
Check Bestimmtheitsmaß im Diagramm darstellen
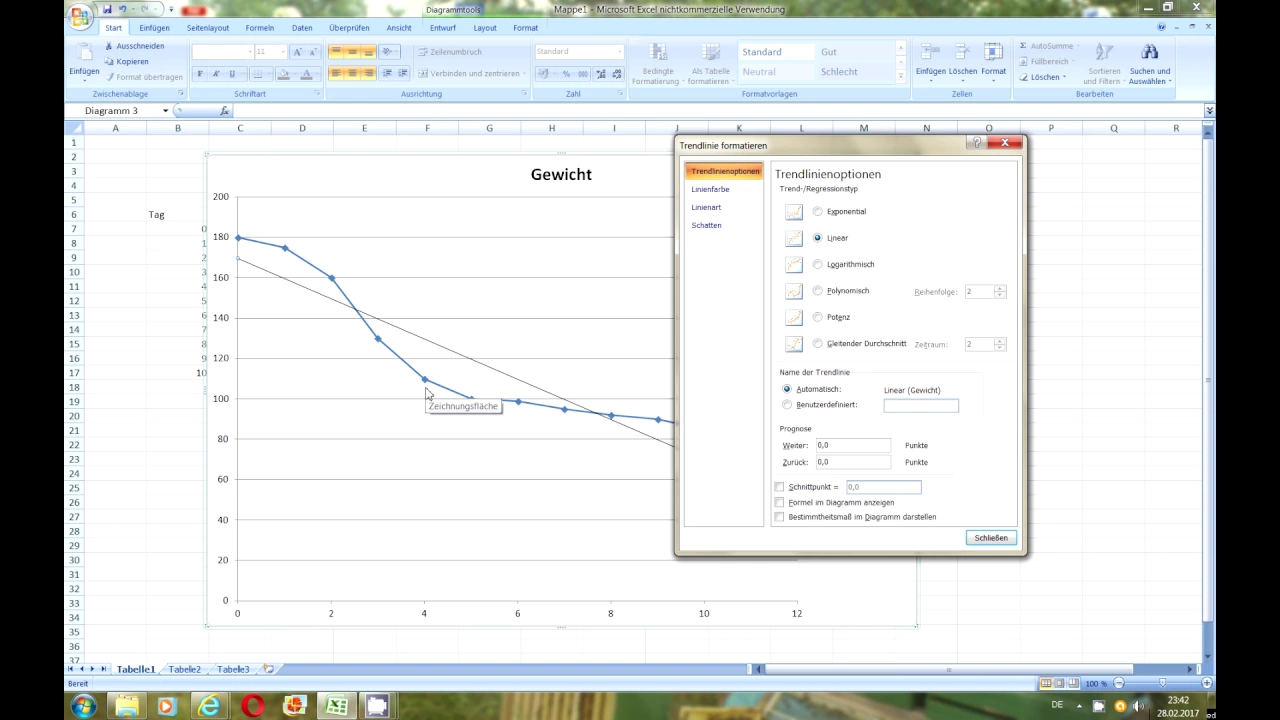coord(780,517)
